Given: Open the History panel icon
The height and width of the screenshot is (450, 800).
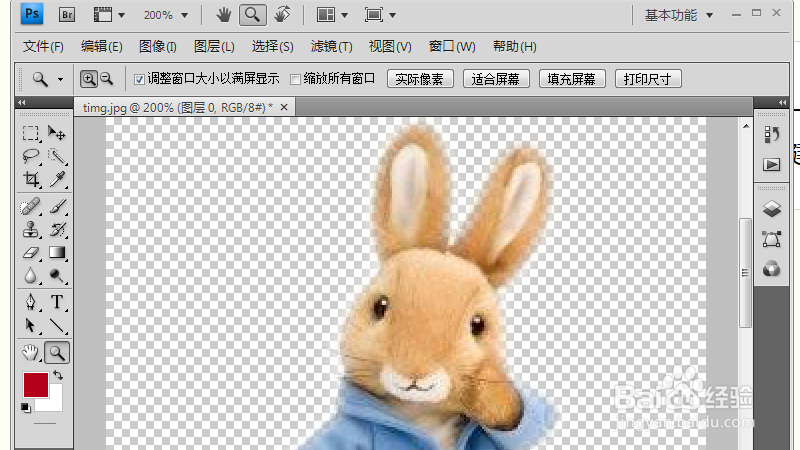Looking at the screenshot, I should click(771, 135).
